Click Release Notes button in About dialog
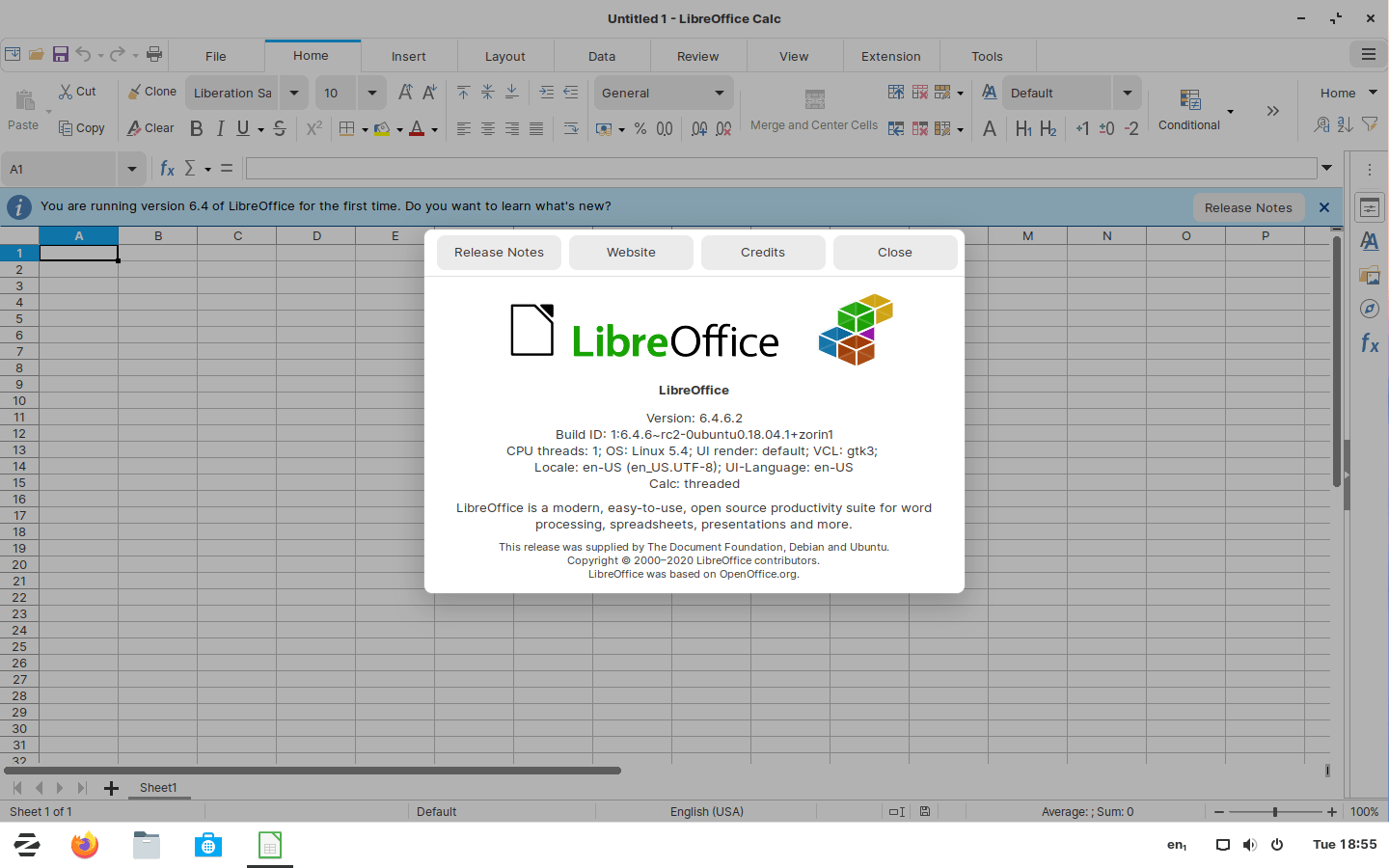 tap(499, 253)
